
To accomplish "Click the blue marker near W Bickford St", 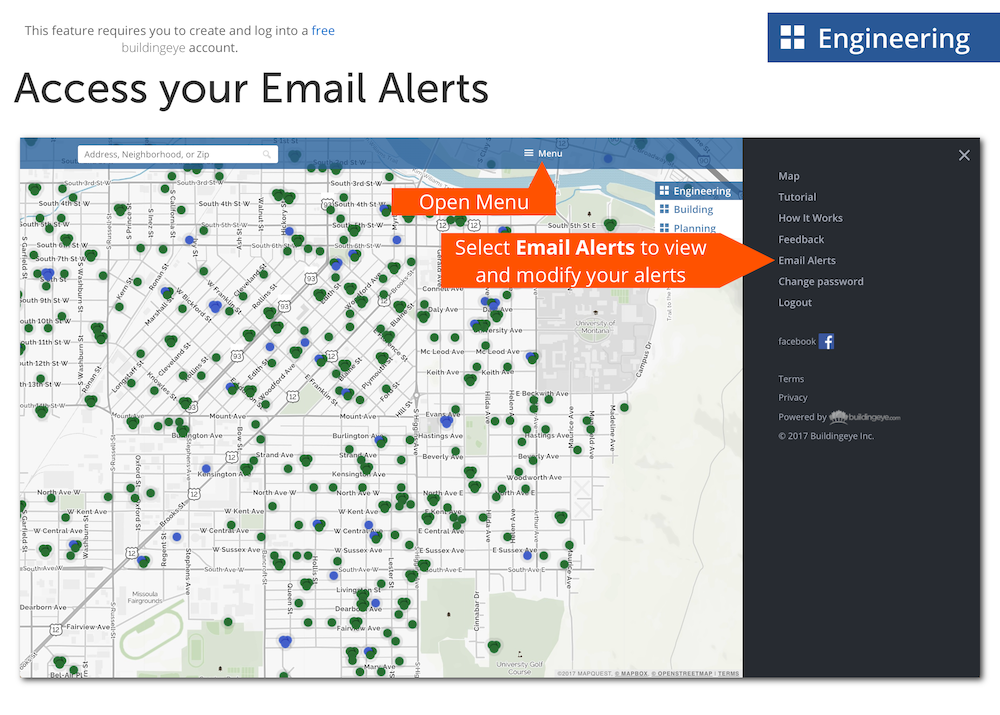I will point(215,307).
